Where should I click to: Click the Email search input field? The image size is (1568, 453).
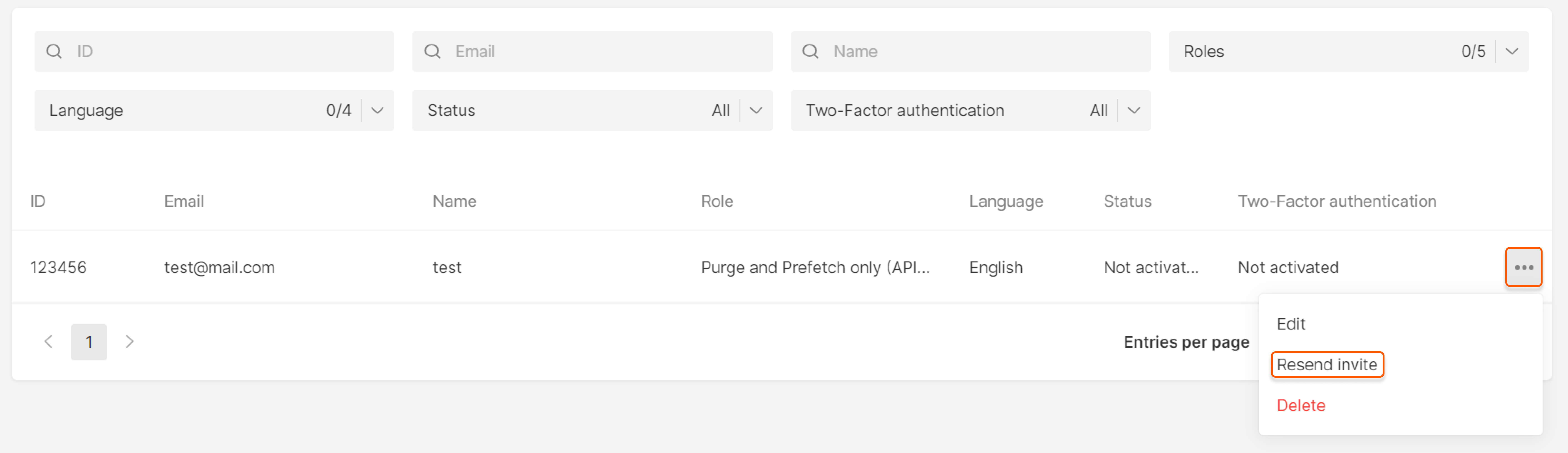click(x=590, y=51)
